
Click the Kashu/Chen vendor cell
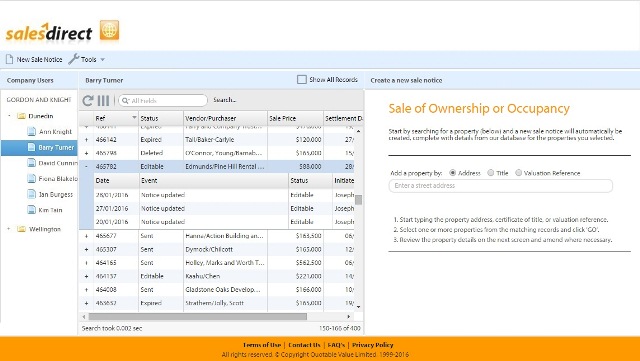tap(225, 276)
